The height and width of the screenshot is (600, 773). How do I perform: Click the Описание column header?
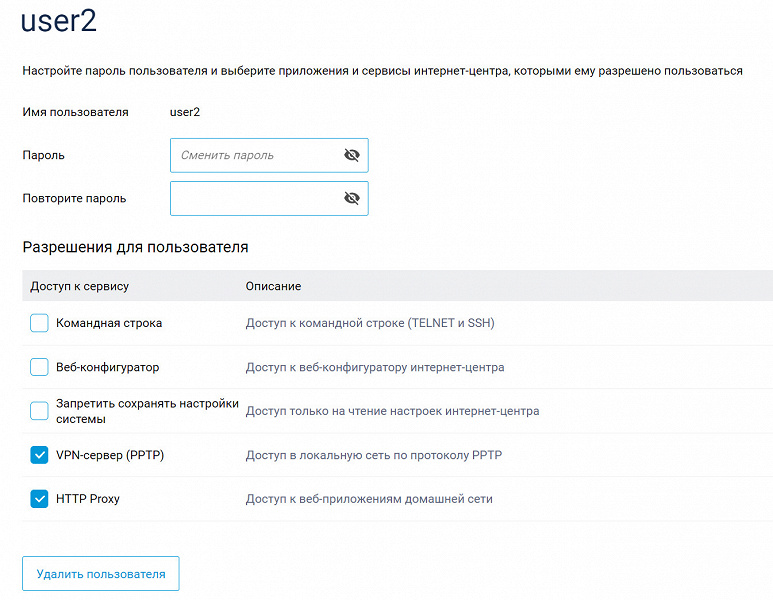pyautogui.click(x=273, y=286)
